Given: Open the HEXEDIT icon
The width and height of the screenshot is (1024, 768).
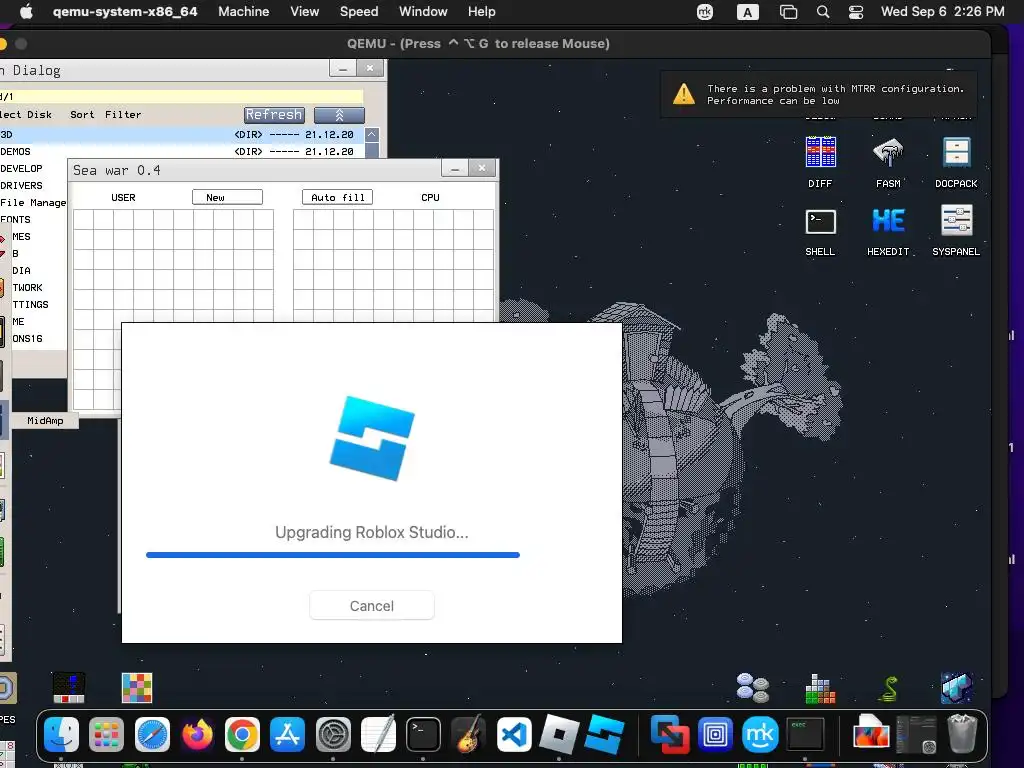Looking at the screenshot, I should click(x=888, y=230).
